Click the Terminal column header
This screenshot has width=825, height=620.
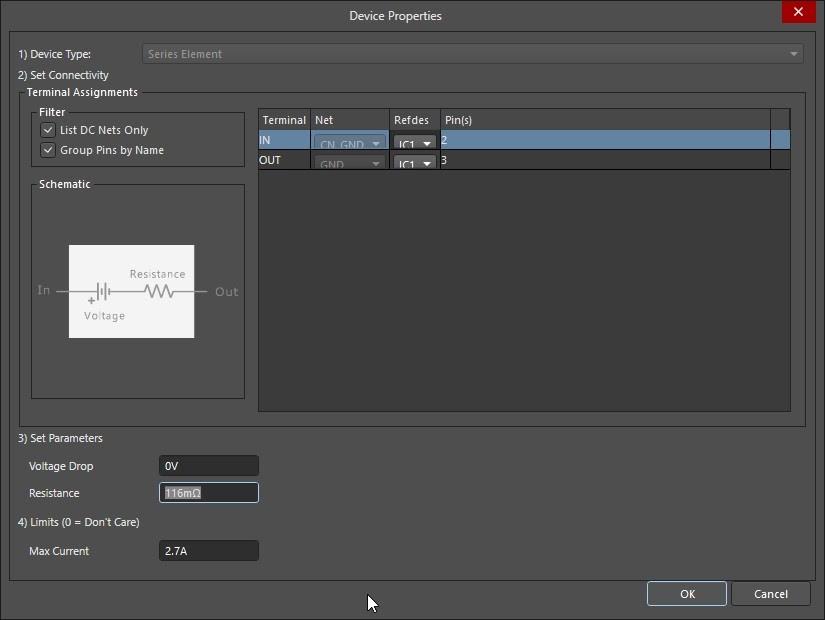pyautogui.click(x=284, y=120)
